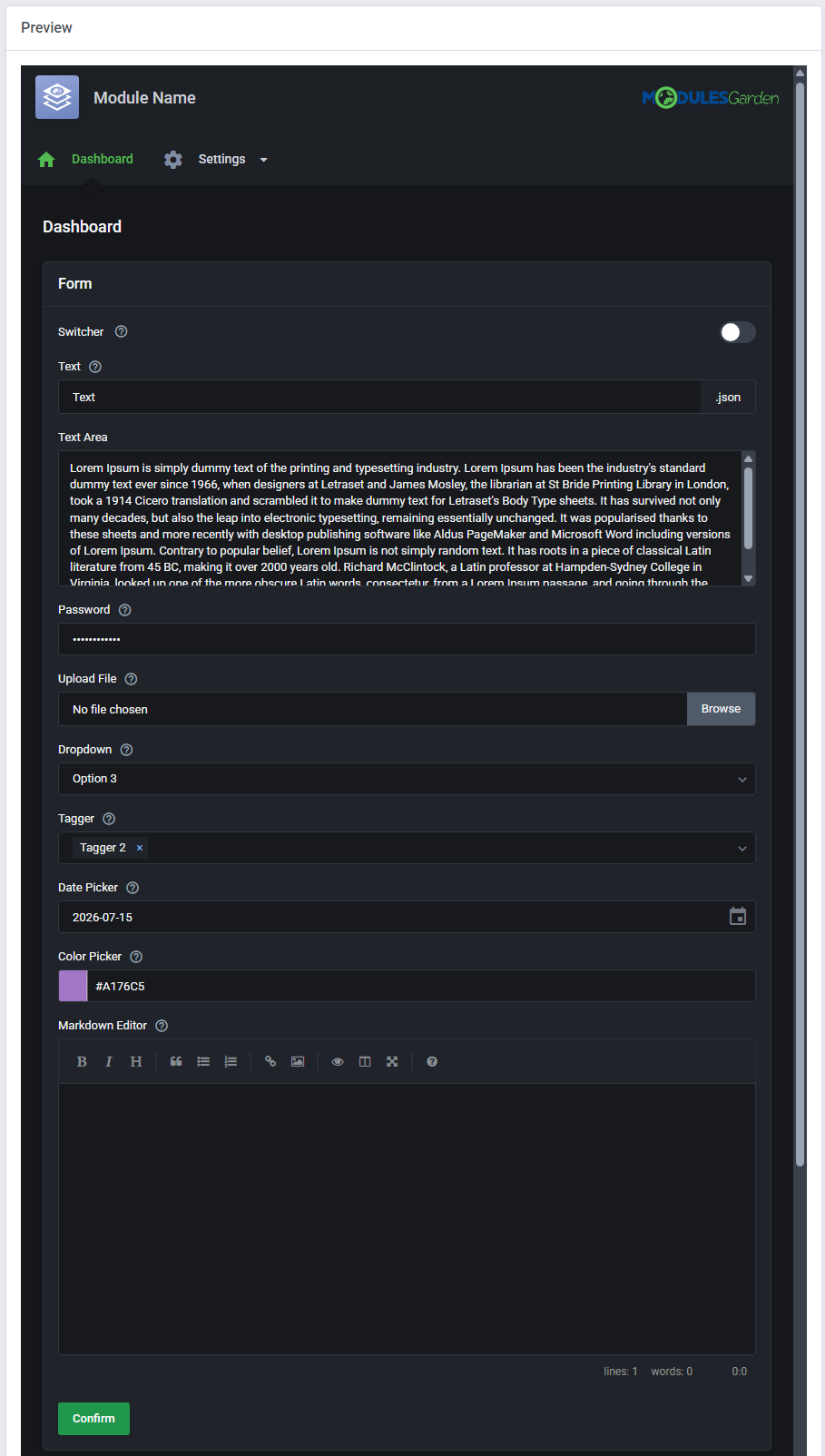Viewport: 825px width, 1456px height.
Task: Open the Dropdown help icon
Action: pos(127,750)
